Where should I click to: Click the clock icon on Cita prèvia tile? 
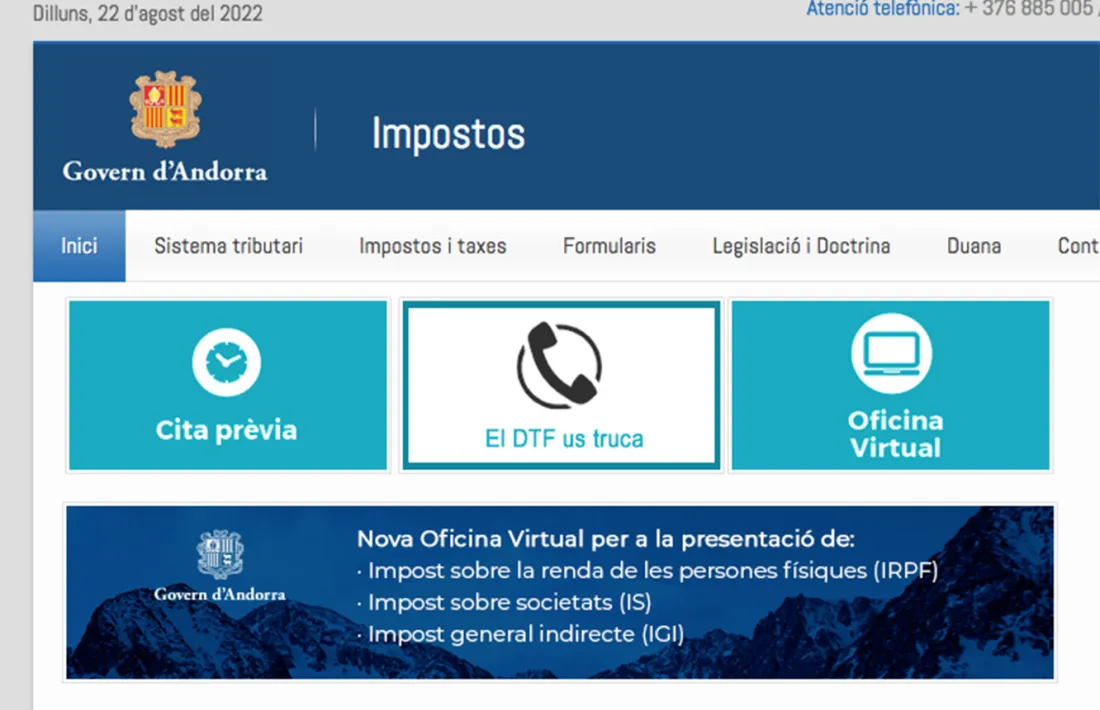[227, 361]
